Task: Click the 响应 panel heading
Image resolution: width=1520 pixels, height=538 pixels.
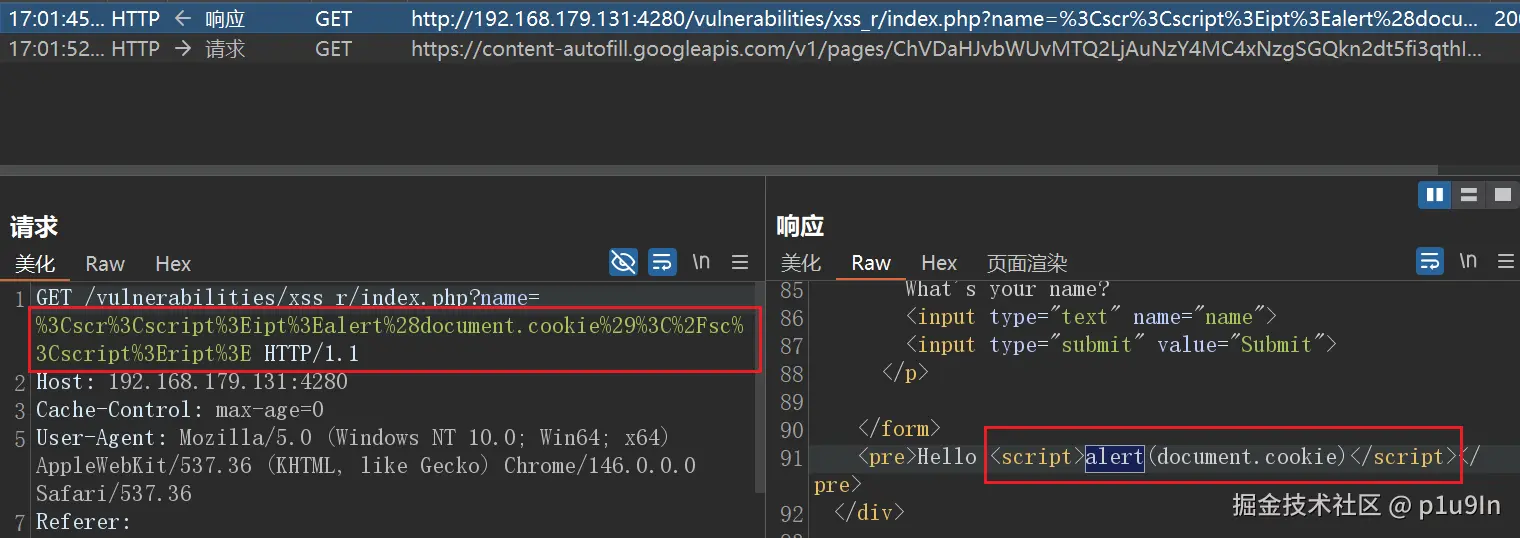Action: pos(800,226)
